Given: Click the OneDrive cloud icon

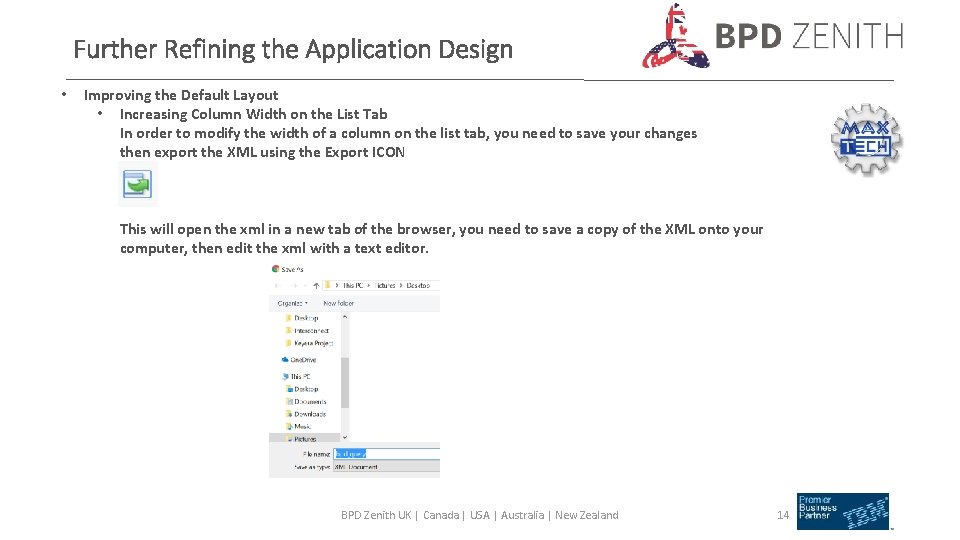Looking at the screenshot, I should click(285, 360).
